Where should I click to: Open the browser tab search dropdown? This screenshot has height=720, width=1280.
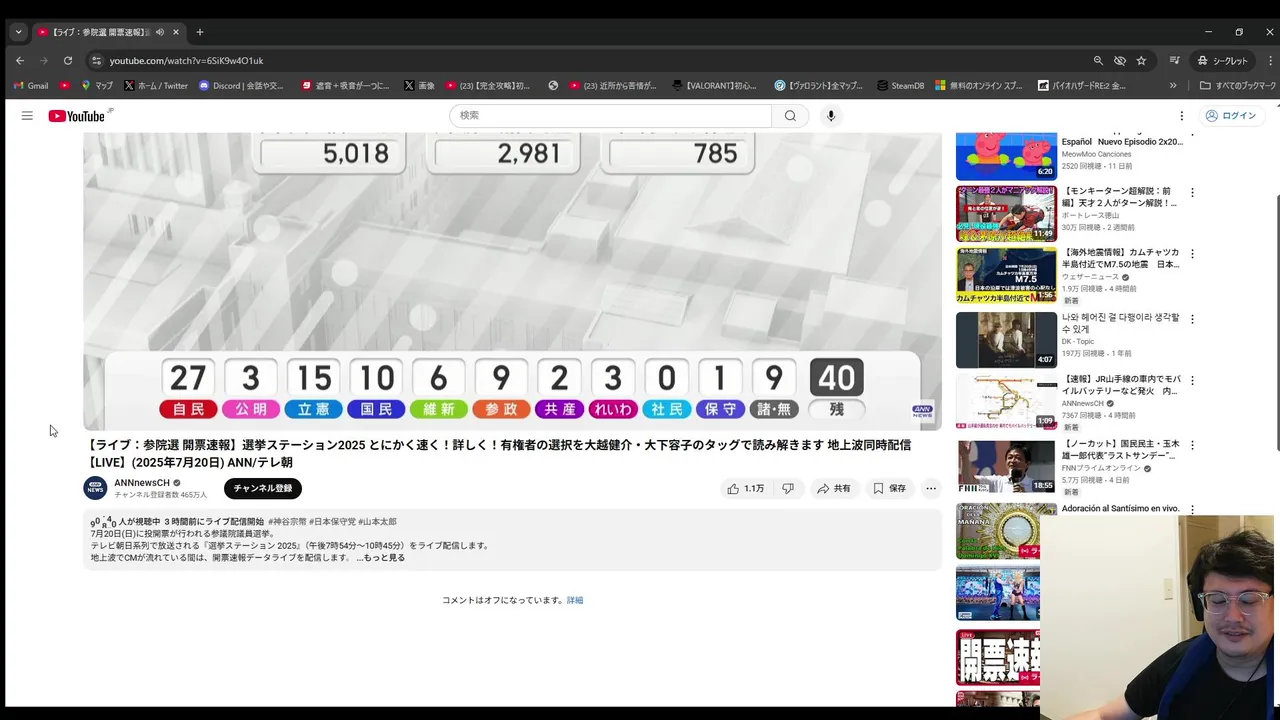(x=18, y=32)
